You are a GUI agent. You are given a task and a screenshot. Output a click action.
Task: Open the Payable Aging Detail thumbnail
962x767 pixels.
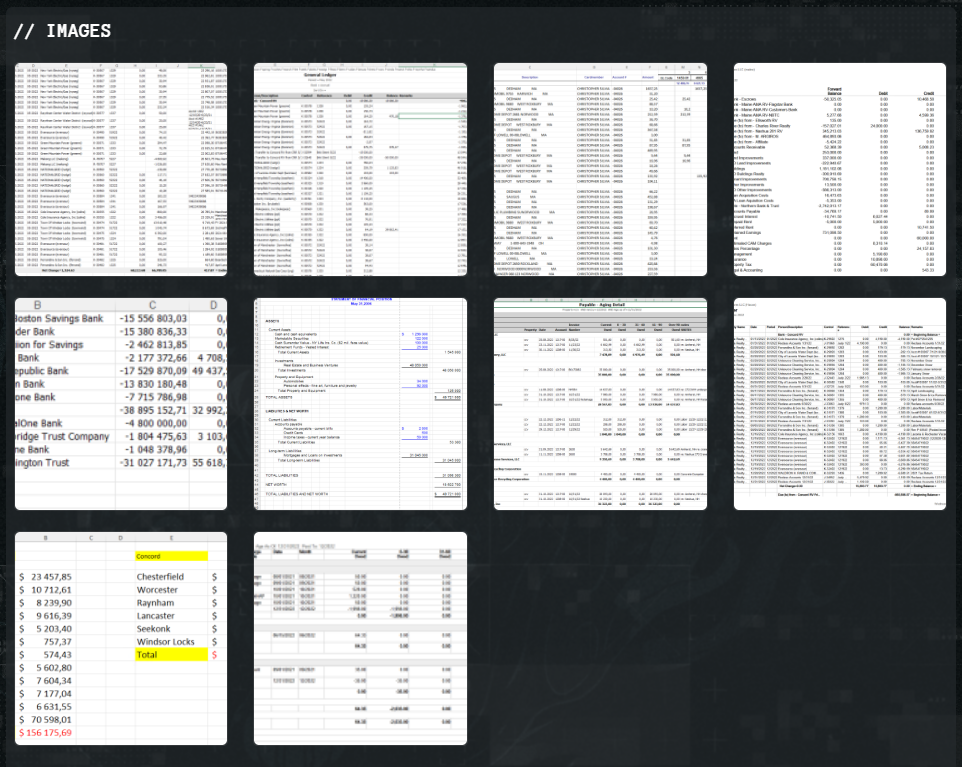(600, 403)
